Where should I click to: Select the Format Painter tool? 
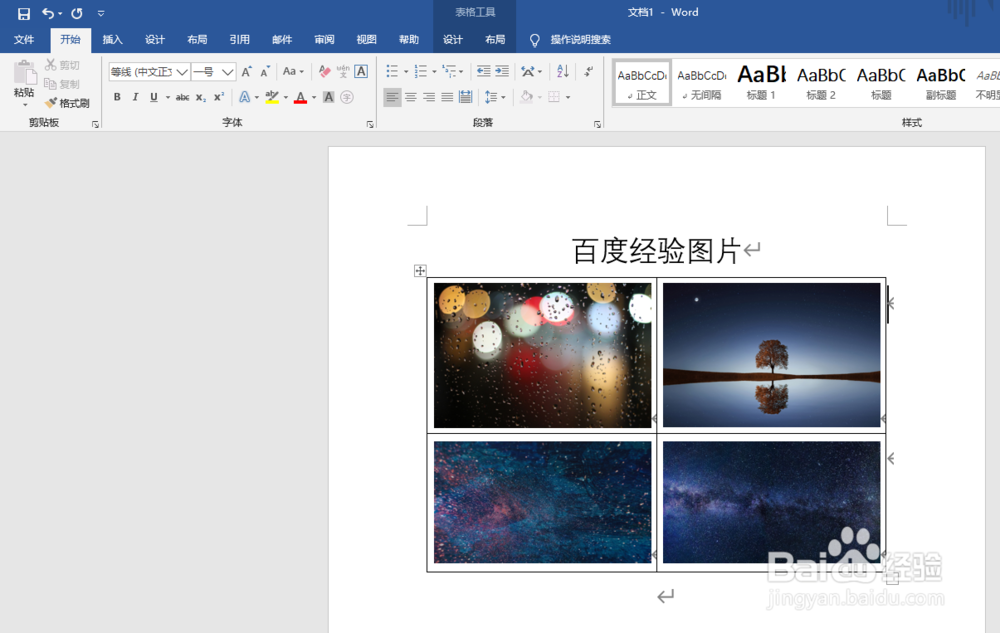pyautogui.click(x=67, y=103)
